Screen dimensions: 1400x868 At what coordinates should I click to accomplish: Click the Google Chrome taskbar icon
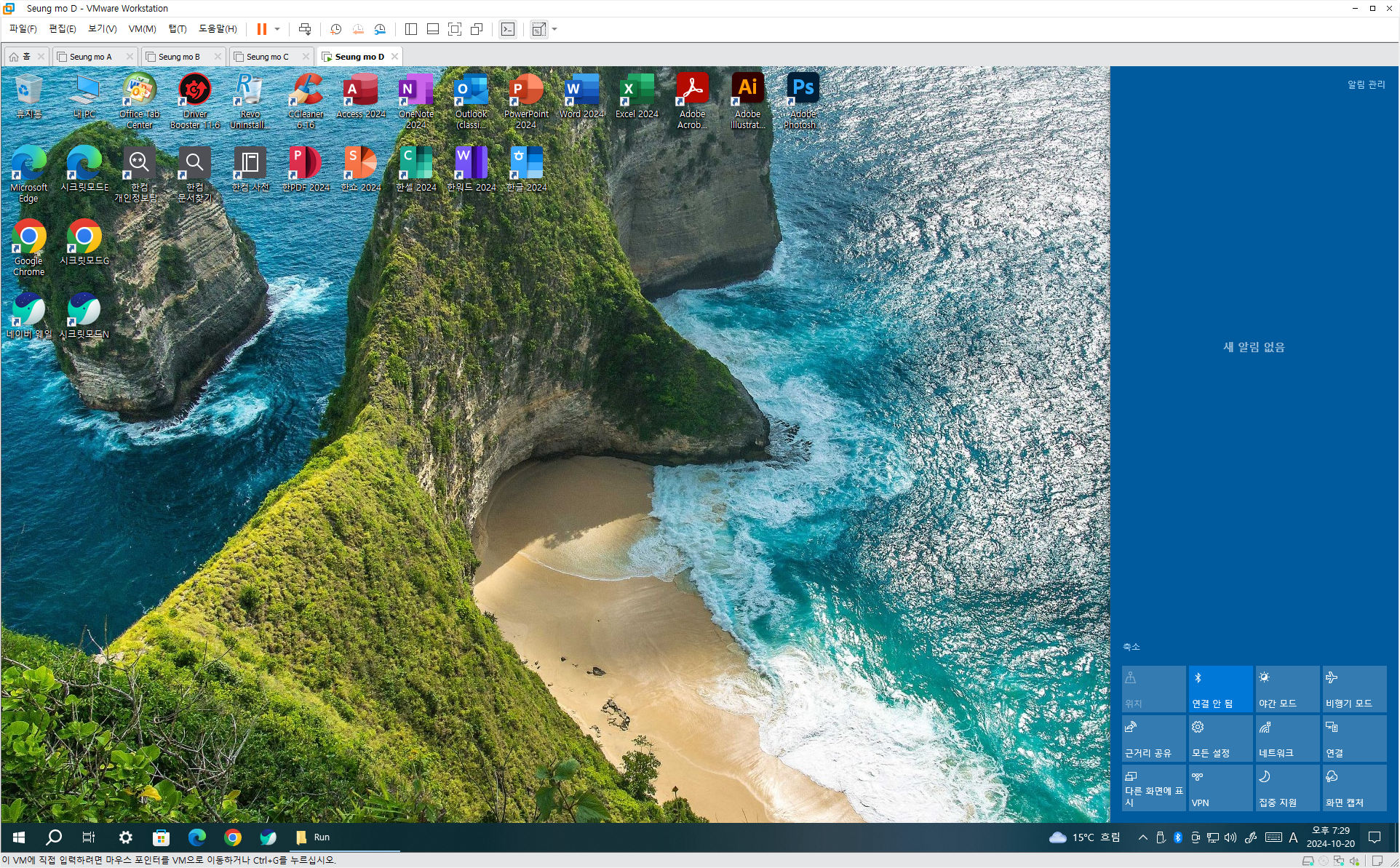233,837
